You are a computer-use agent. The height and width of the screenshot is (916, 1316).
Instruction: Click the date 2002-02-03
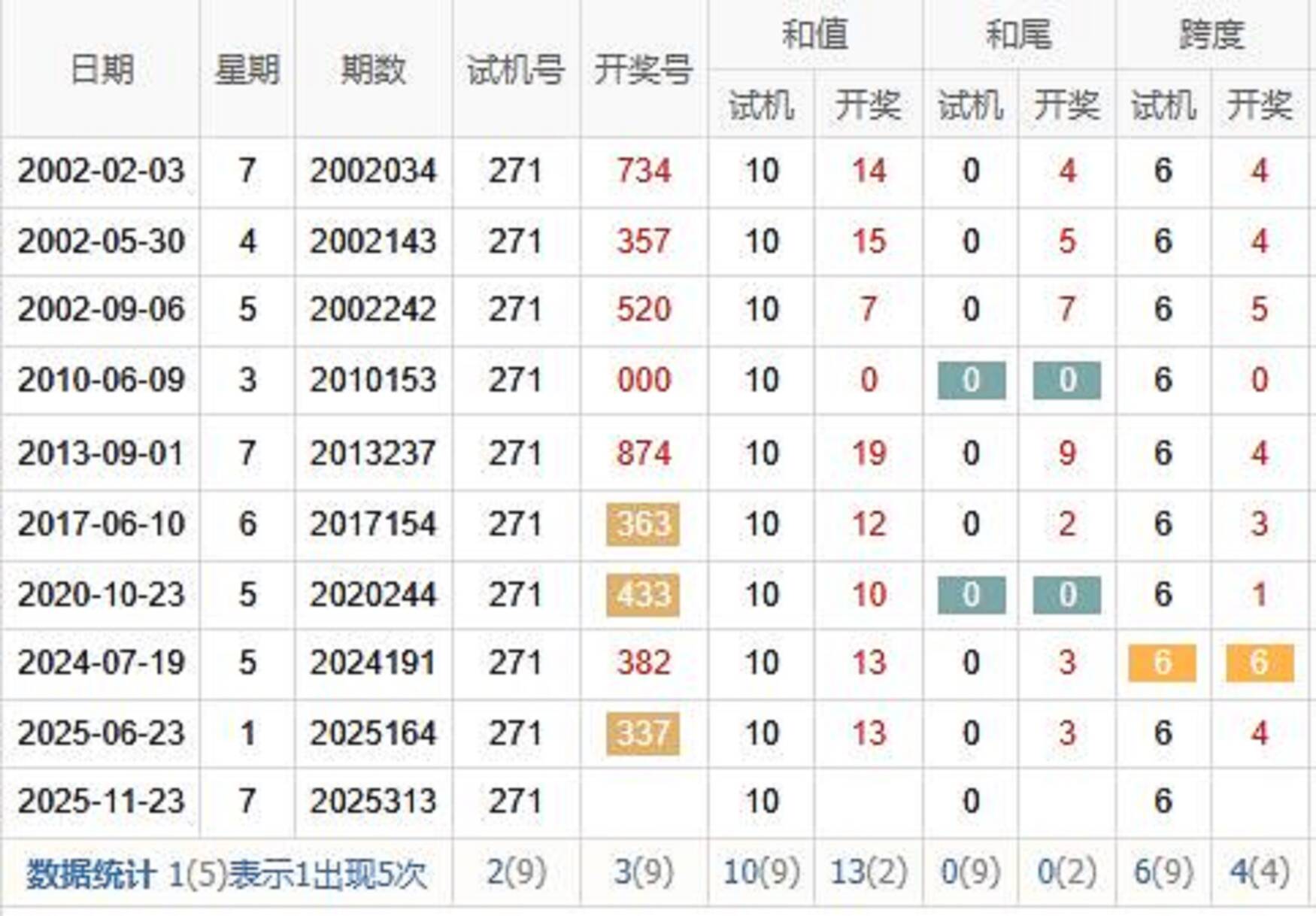pos(101,171)
